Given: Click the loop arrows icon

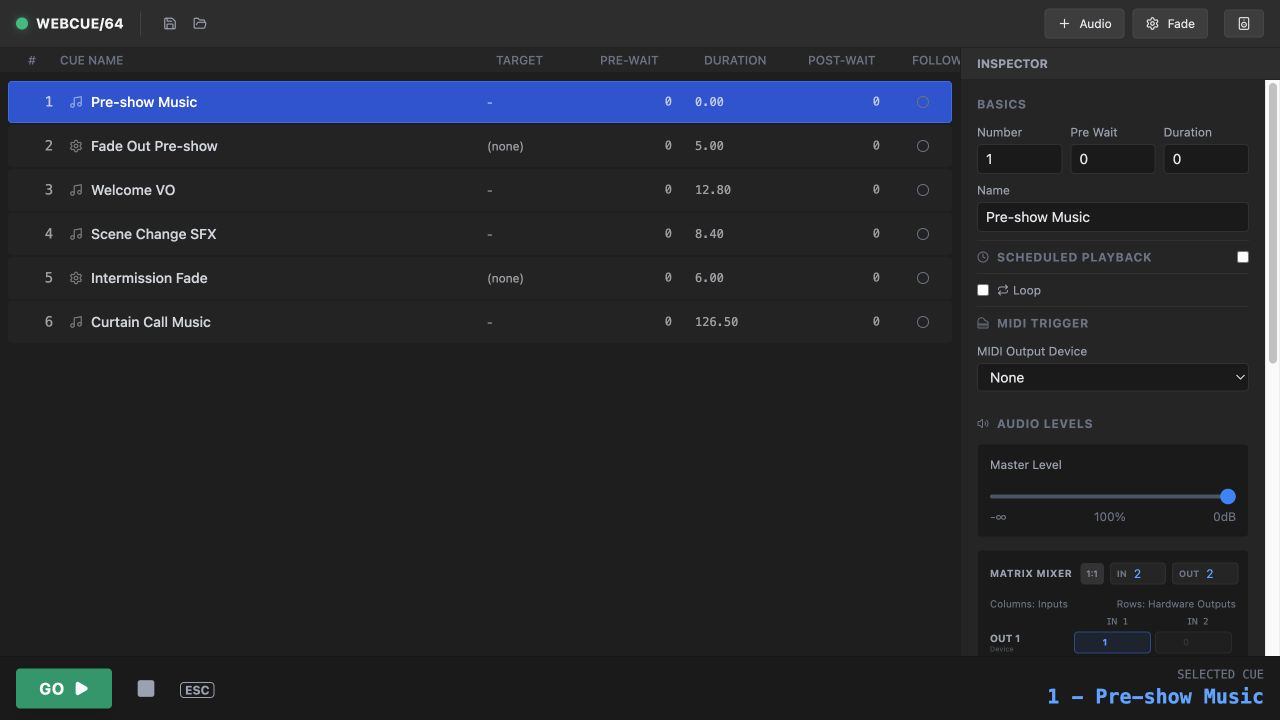Looking at the screenshot, I should pyautogui.click(x=1003, y=290).
